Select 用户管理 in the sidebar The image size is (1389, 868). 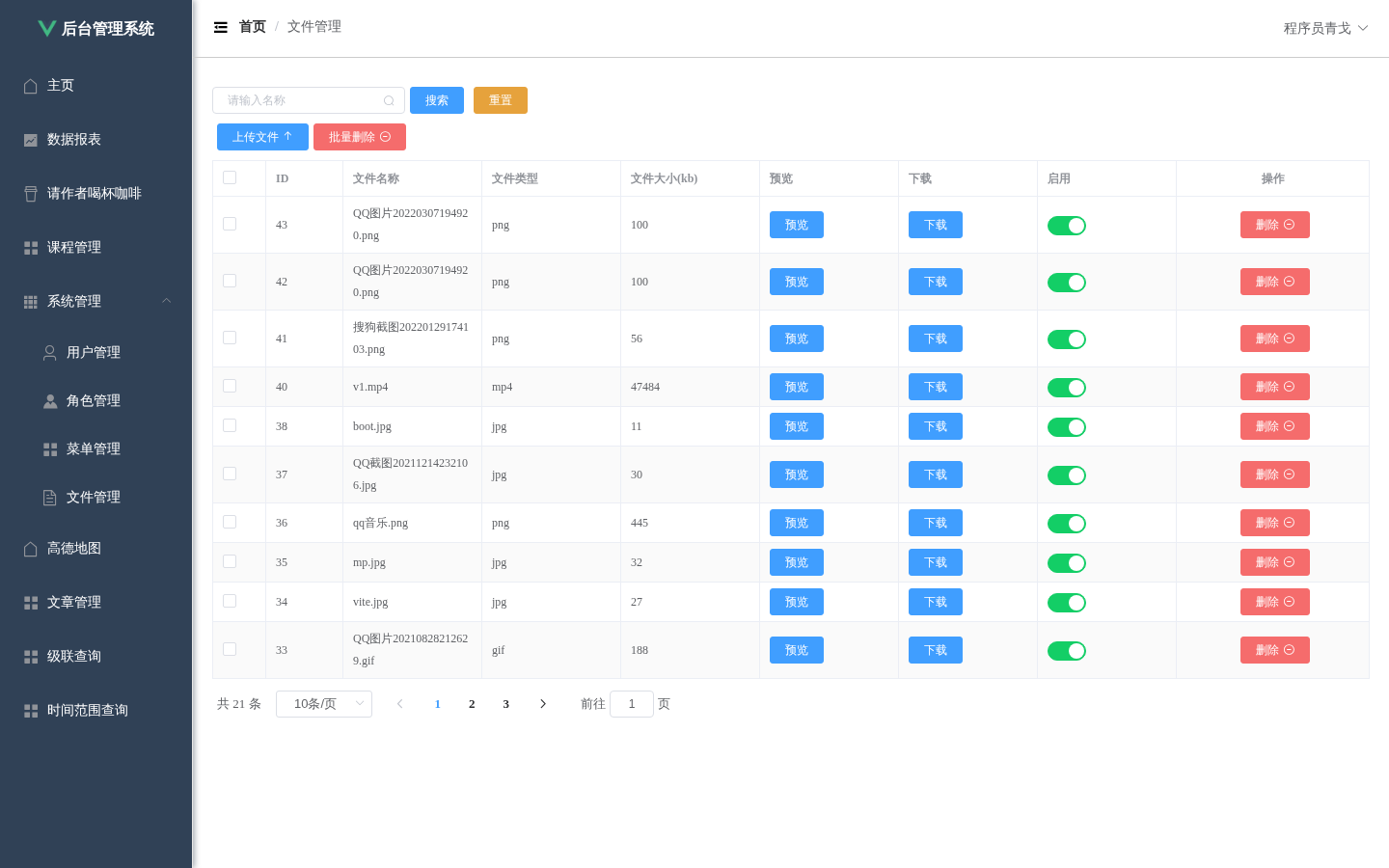(96, 353)
